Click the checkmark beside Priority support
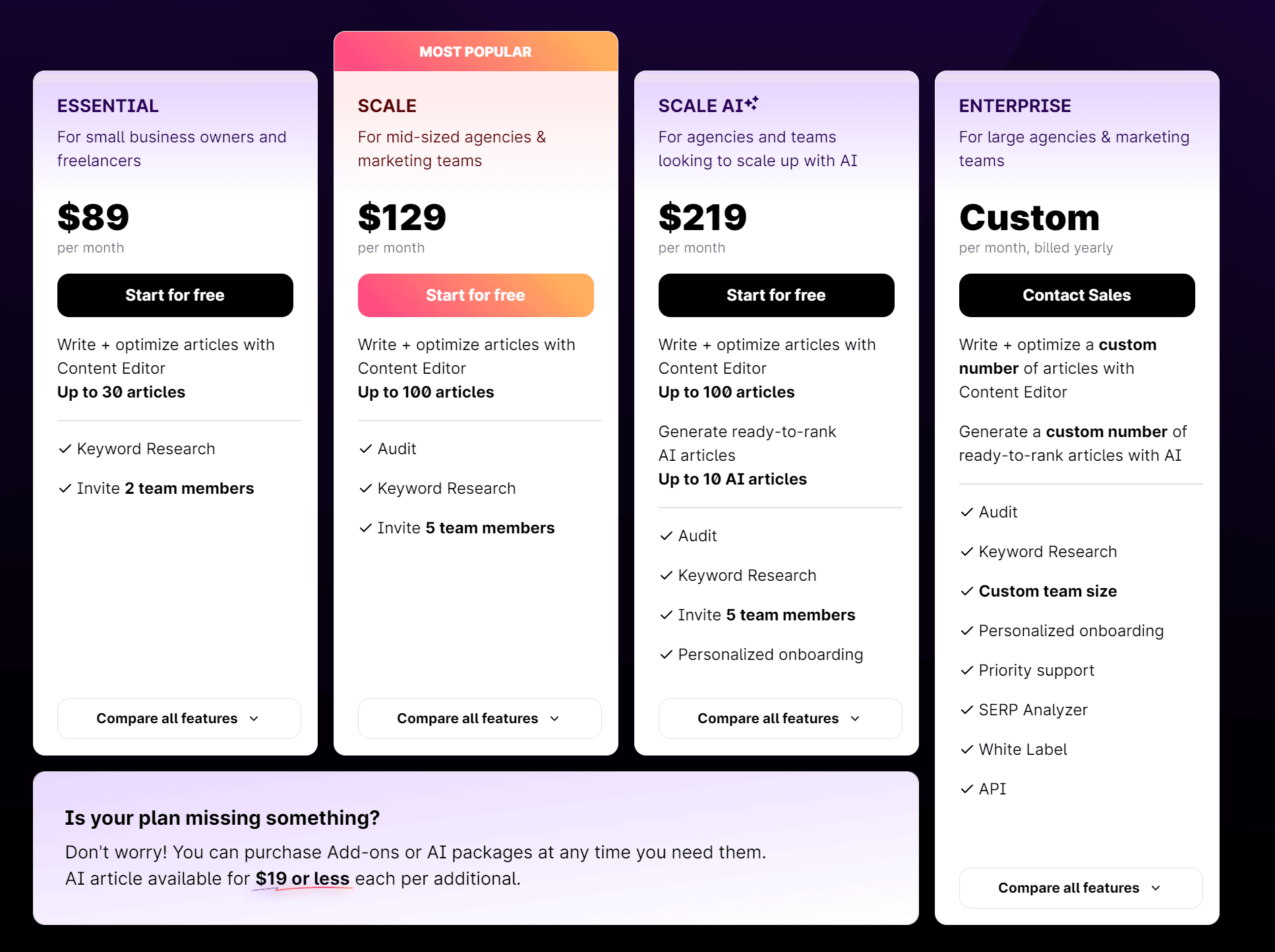This screenshot has height=952, width=1275. (x=966, y=670)
